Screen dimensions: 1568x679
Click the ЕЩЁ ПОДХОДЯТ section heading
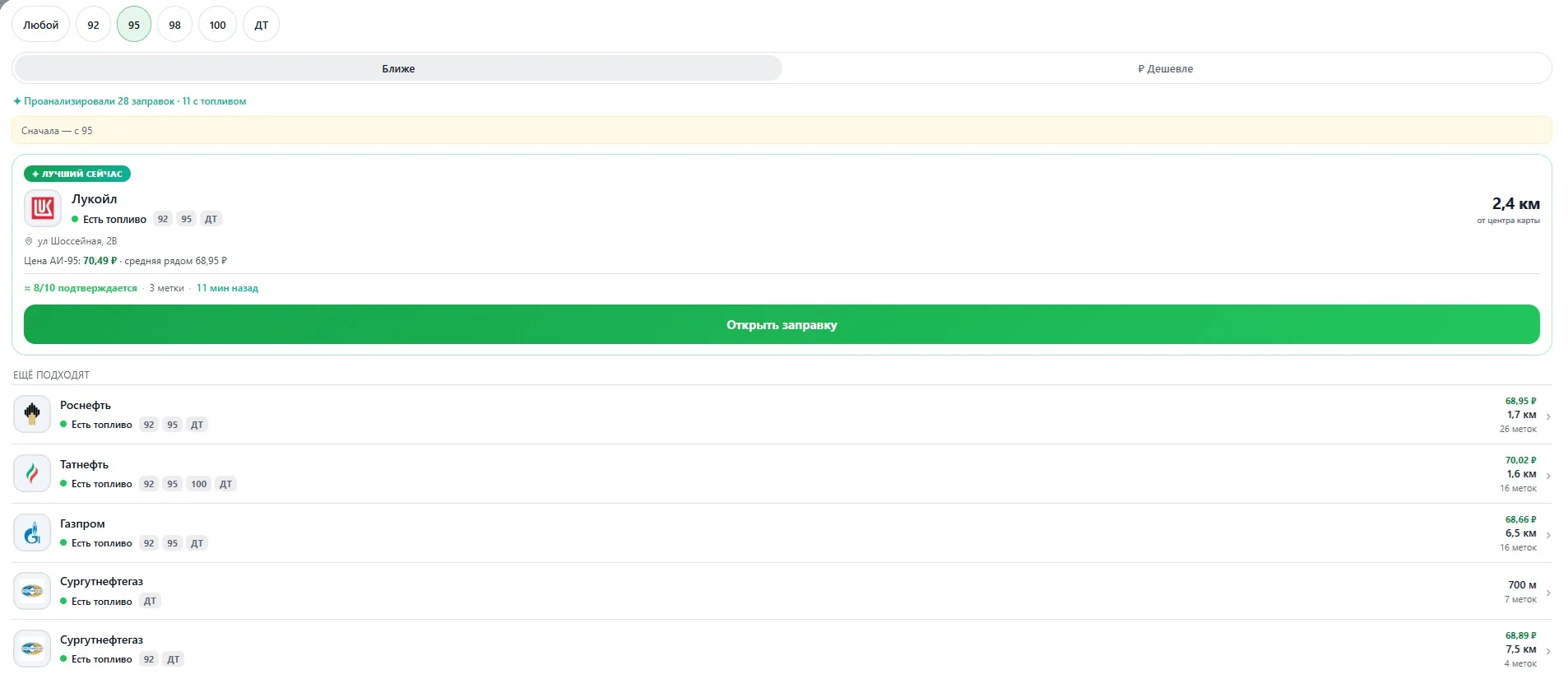51,374
